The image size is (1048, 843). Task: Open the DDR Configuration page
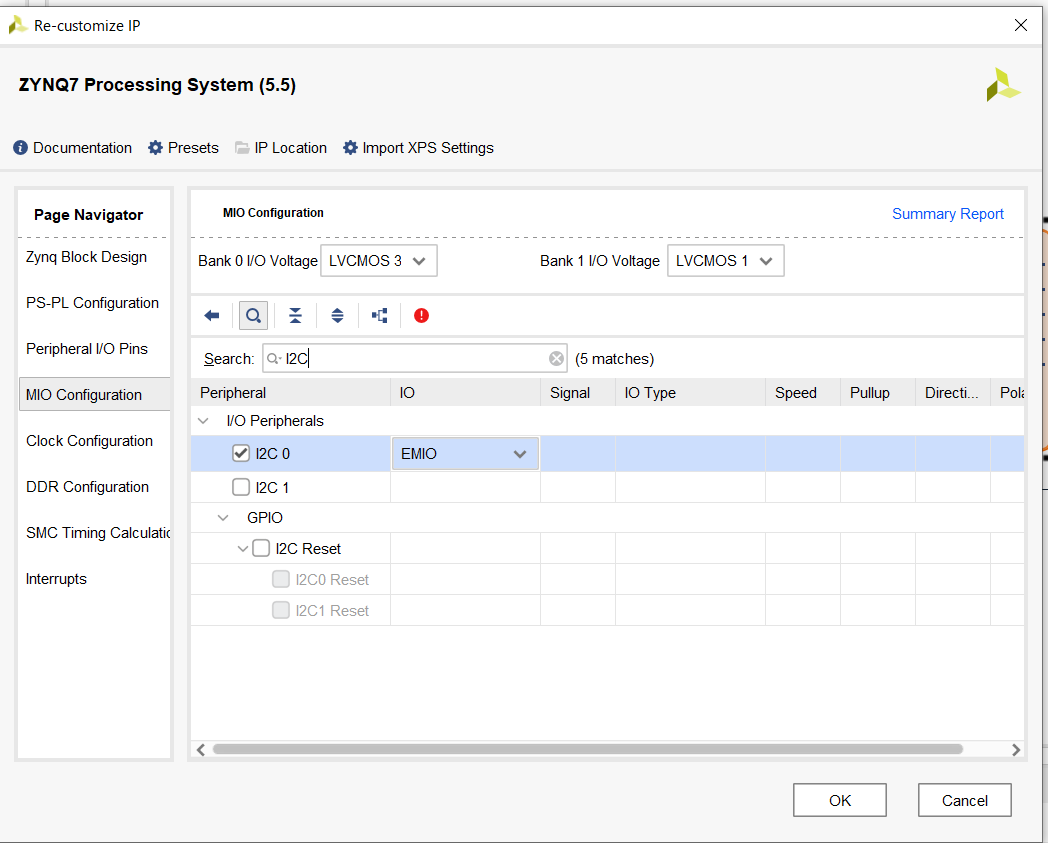click(88, 487)
